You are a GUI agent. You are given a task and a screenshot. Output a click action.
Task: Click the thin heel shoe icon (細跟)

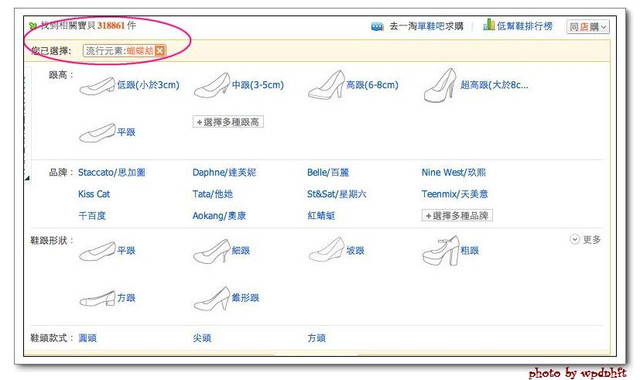pos(212,251)
